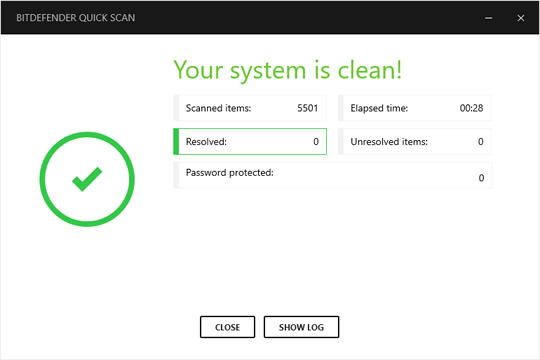Minimize the Bitdefender Quick Scan window

[488, 18]
